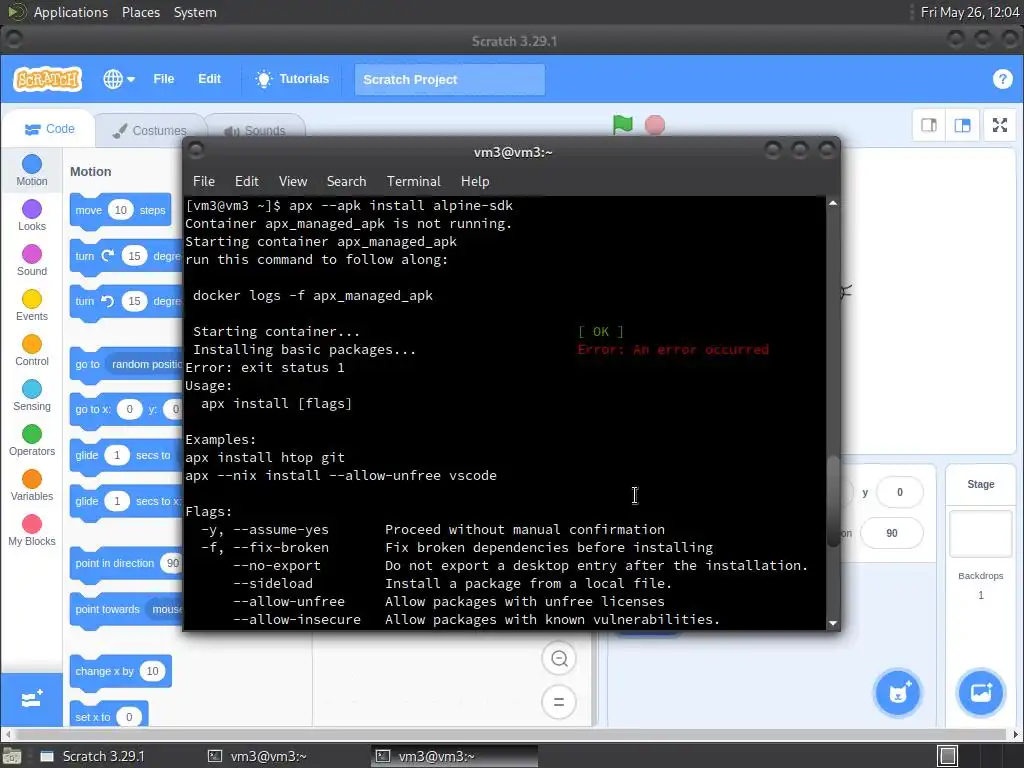
Task: Zoom out the code workspace
Action: 559,658
